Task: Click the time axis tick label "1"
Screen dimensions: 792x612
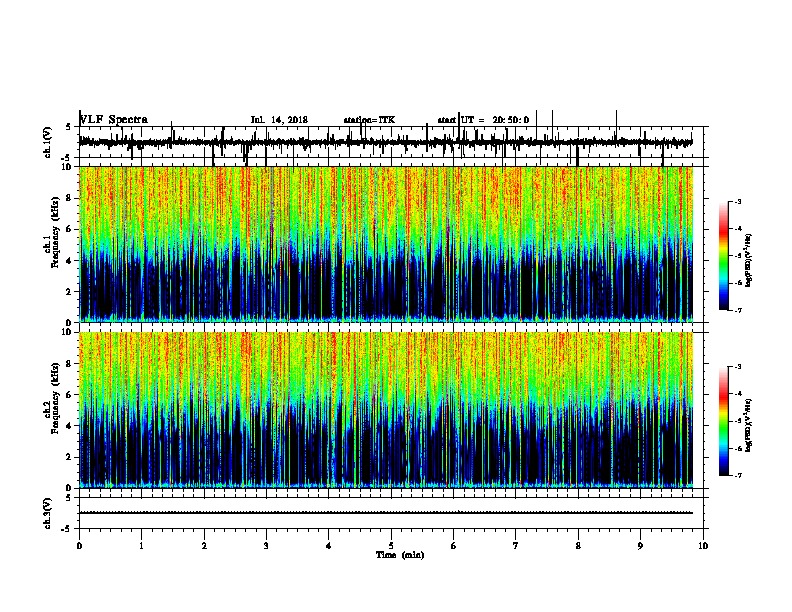Action: coord(141,546)
